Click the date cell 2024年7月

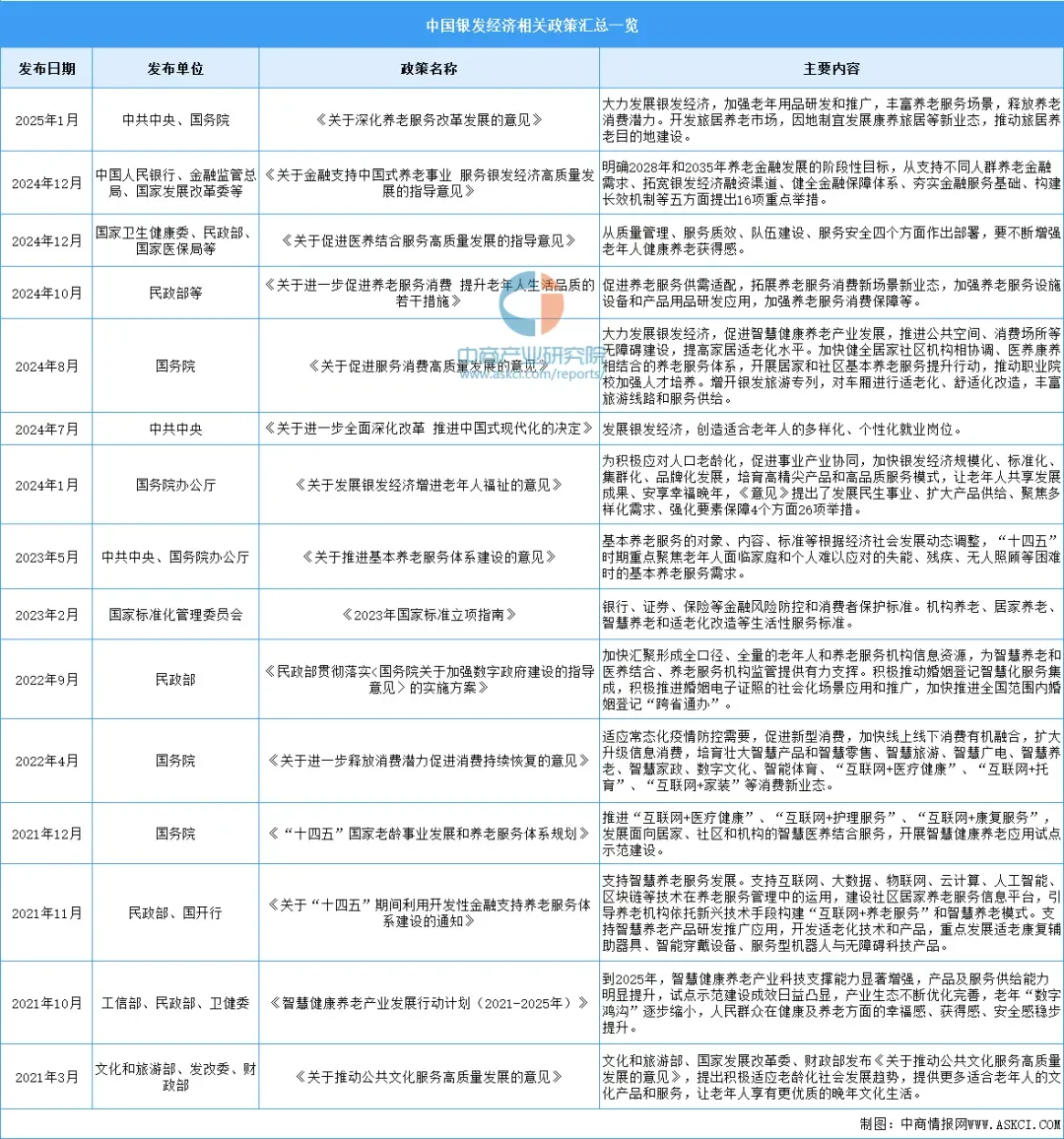pyautogui.click(x=46, y=430)
